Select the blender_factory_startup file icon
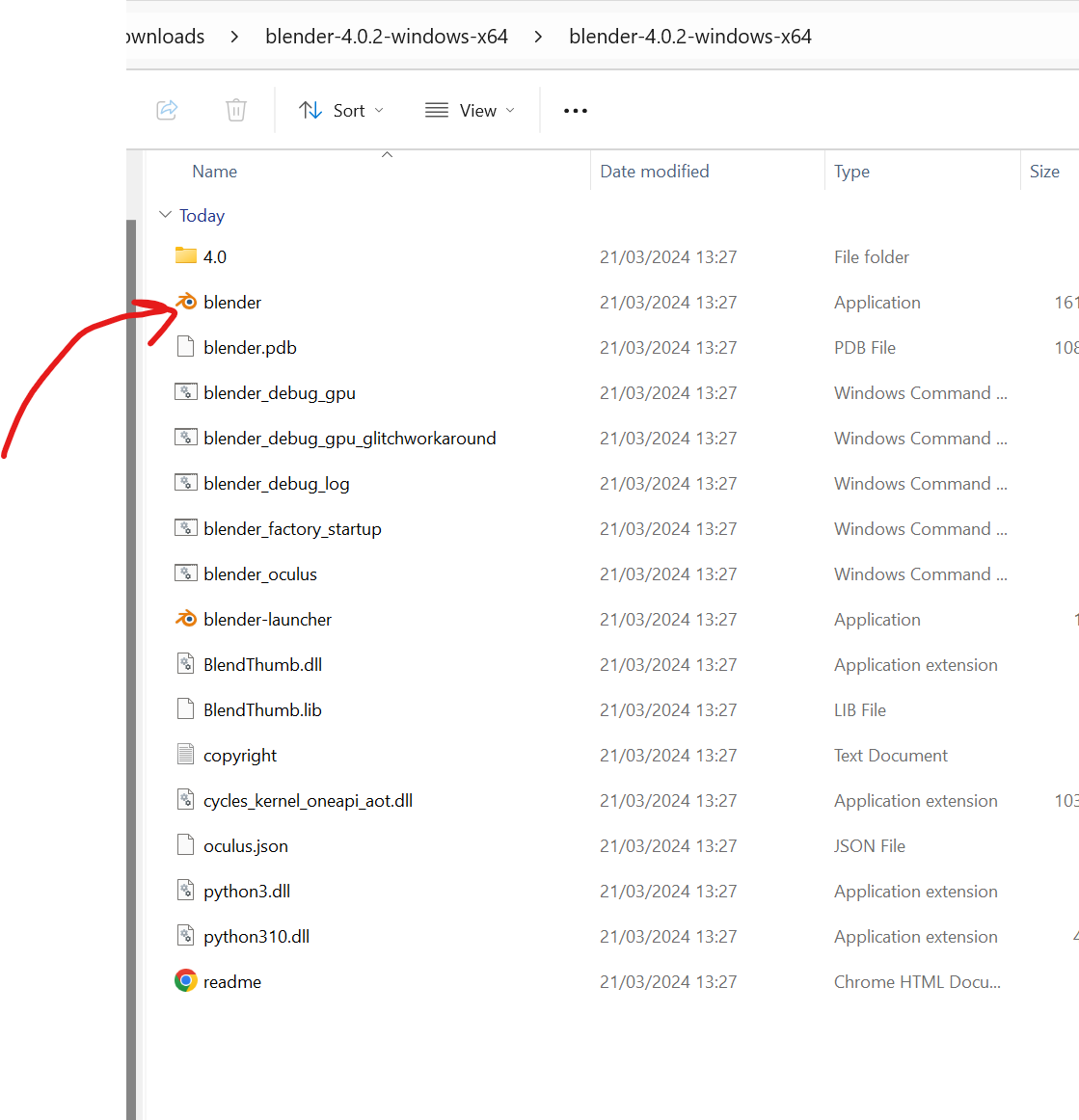The image size is (1079, 1120). click(x=186, y=528)
